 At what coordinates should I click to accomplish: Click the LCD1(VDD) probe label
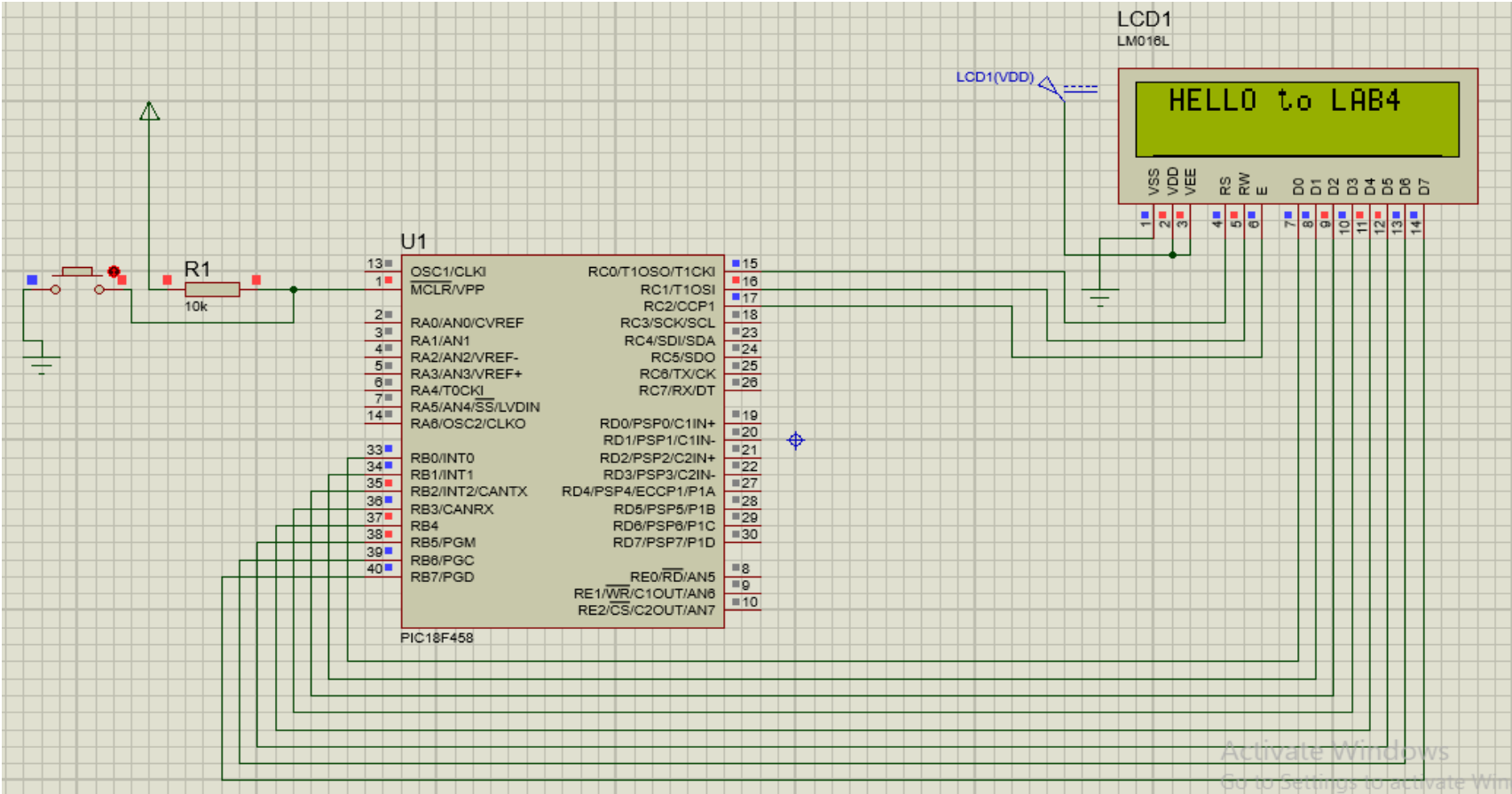[995, 77]
